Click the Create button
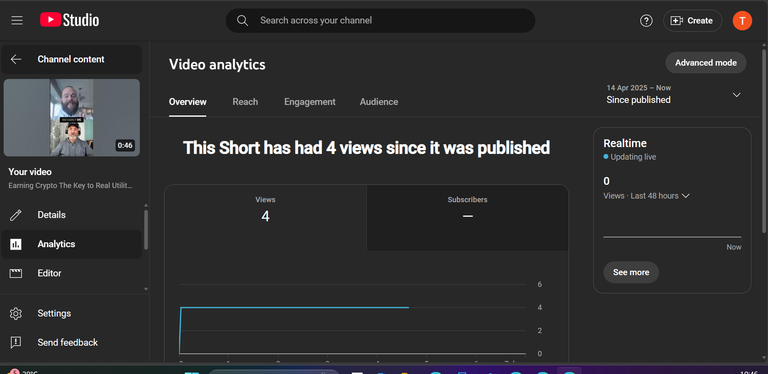This screenshot has width=768, height=374. pyautogui.click(x=692, y=21)
